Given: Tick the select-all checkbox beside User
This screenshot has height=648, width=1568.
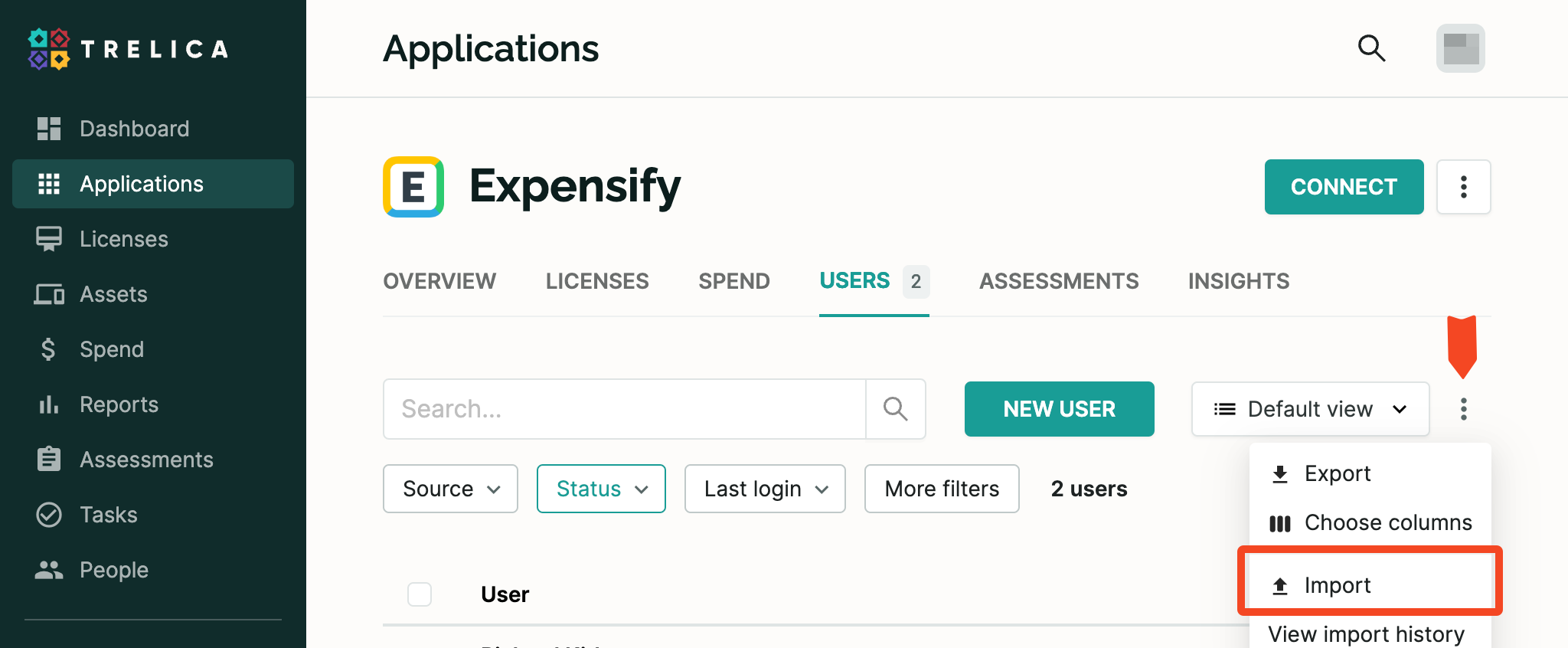Looking at the screenshot, I should click(x=420, y=594).
